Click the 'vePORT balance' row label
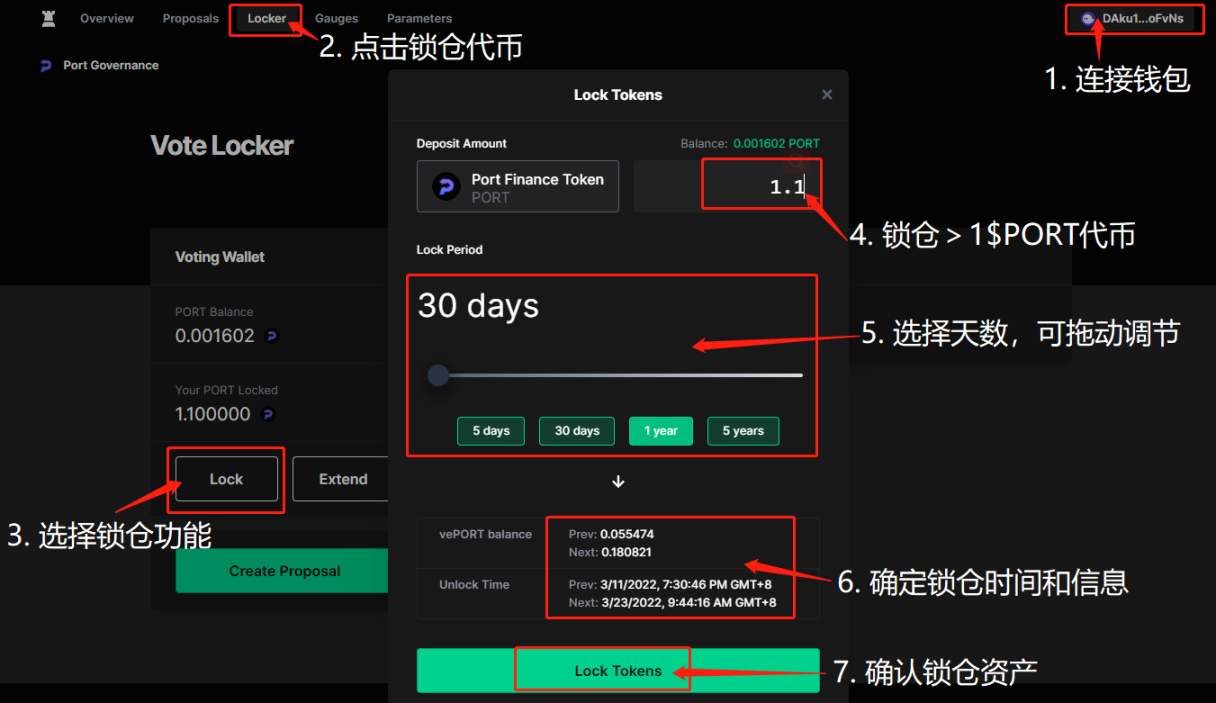Viewport: 1216px width, 703px height. [x=486, y=534]
